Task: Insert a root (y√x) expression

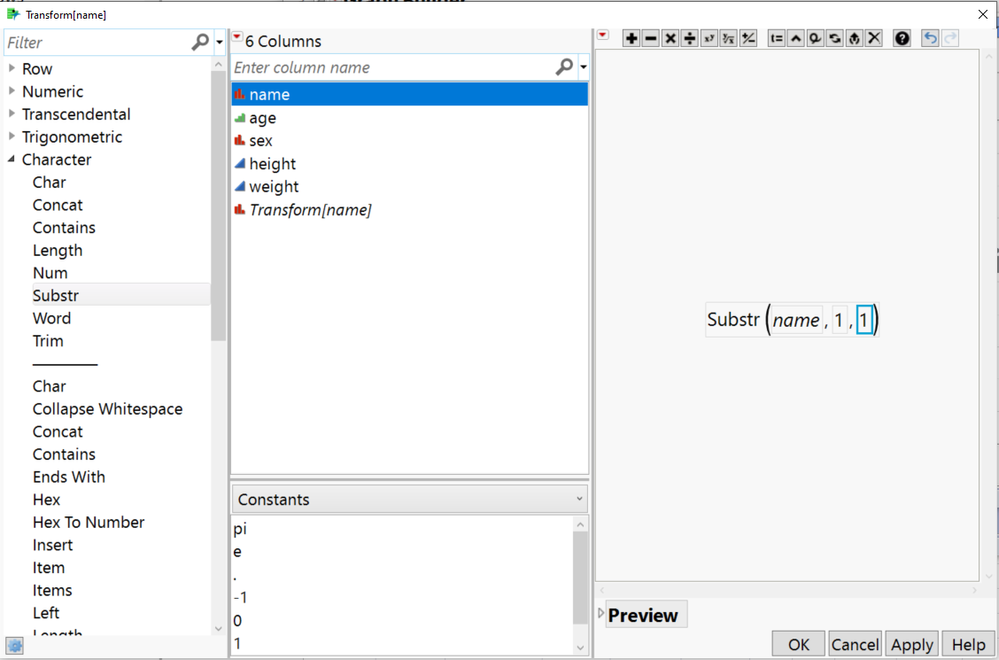Action: click(x=728, y=39)
